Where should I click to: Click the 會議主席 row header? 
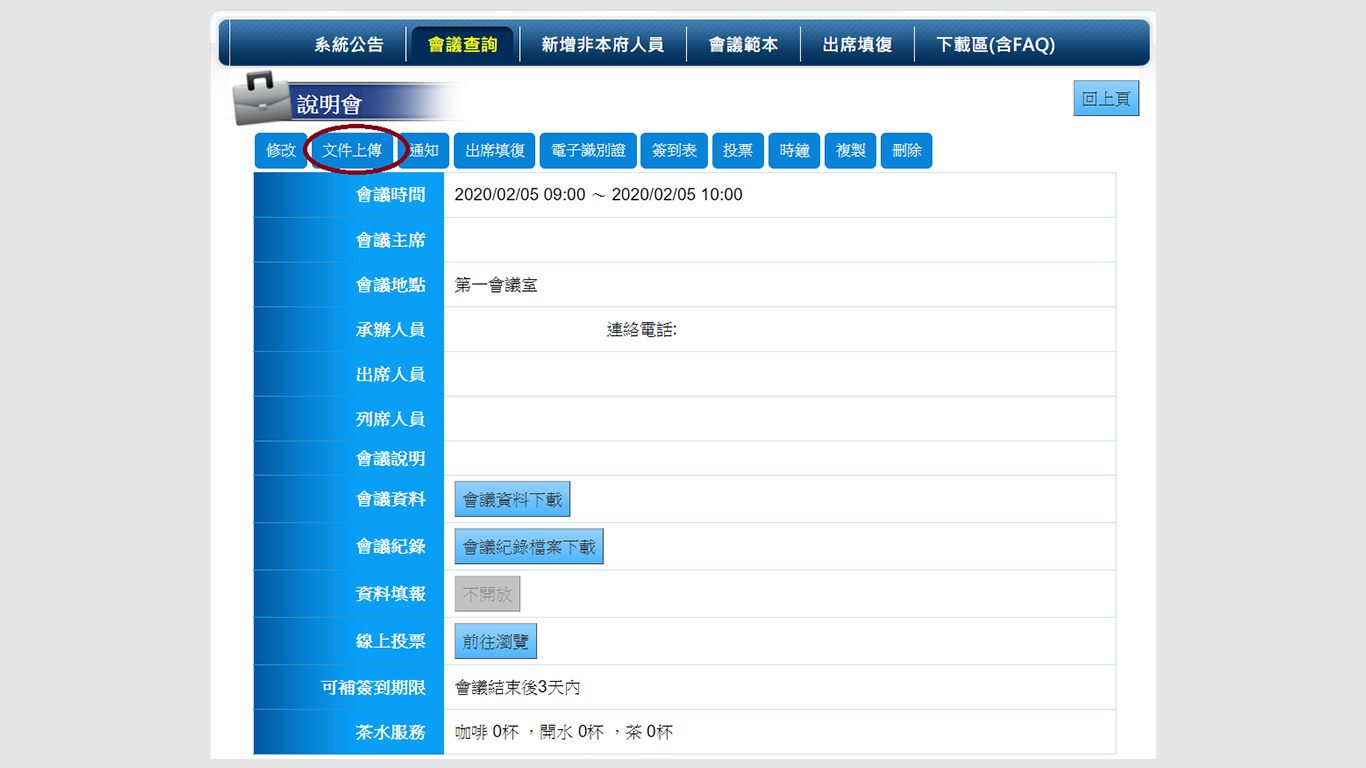(x=349, y=240)
